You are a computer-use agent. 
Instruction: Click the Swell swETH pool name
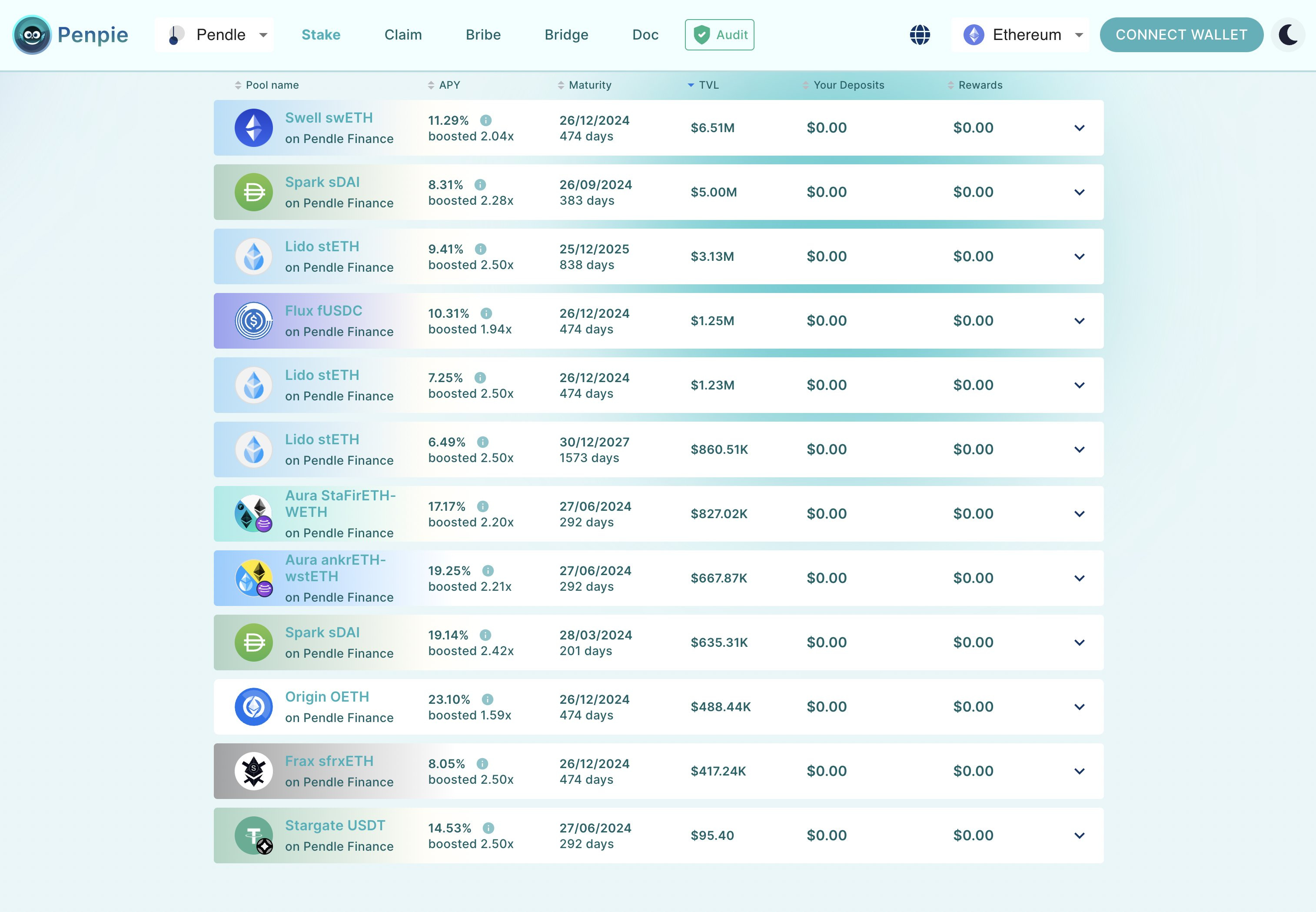click(329, 118)
